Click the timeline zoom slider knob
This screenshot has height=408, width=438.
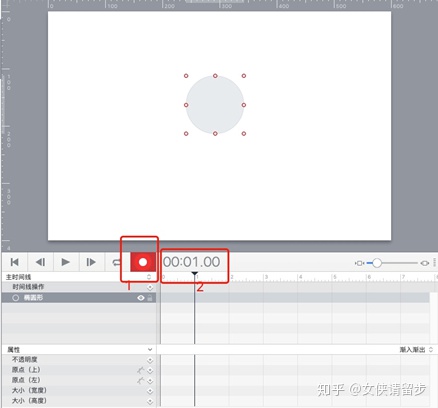[377, 263]
